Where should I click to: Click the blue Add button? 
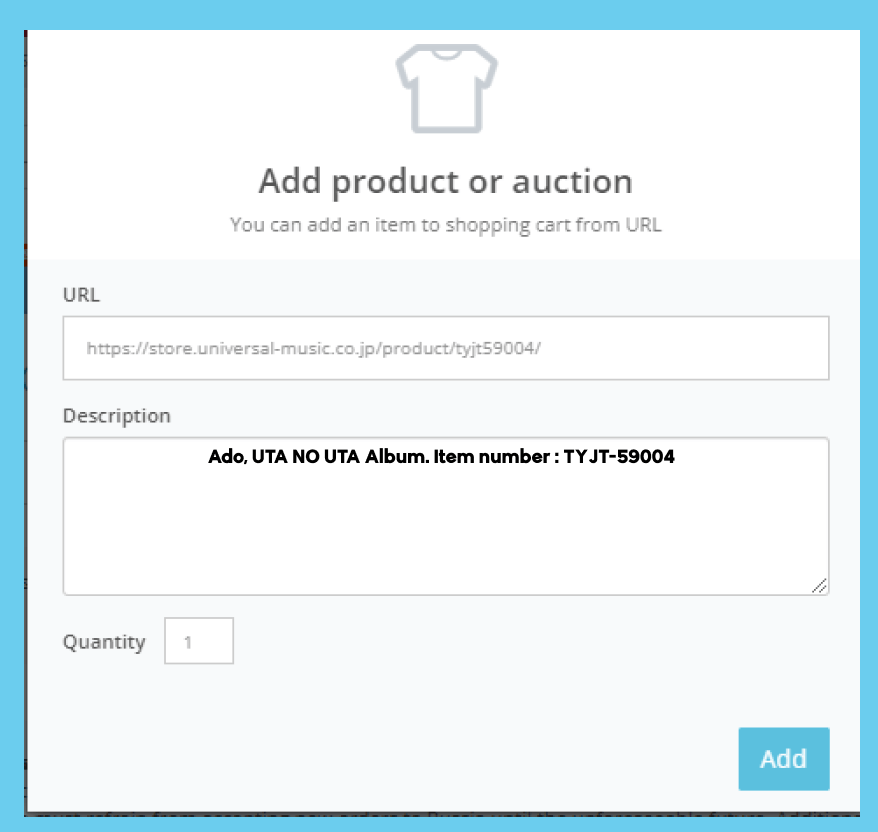784,759
